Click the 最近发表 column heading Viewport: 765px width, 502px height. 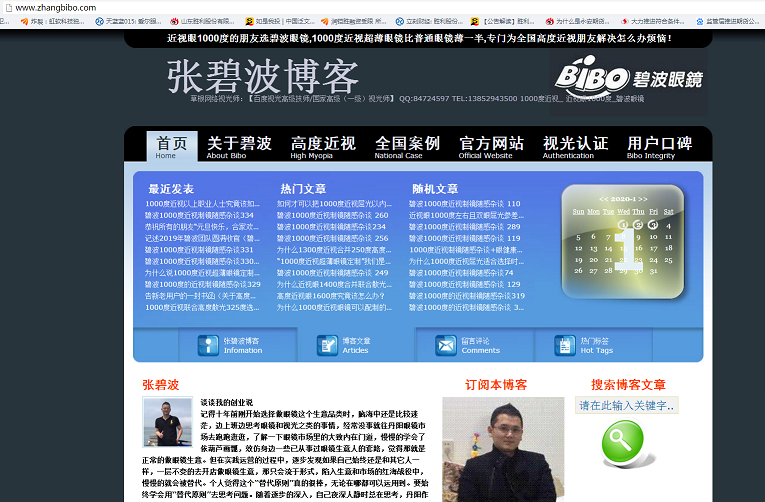click(x=171, y=189)
